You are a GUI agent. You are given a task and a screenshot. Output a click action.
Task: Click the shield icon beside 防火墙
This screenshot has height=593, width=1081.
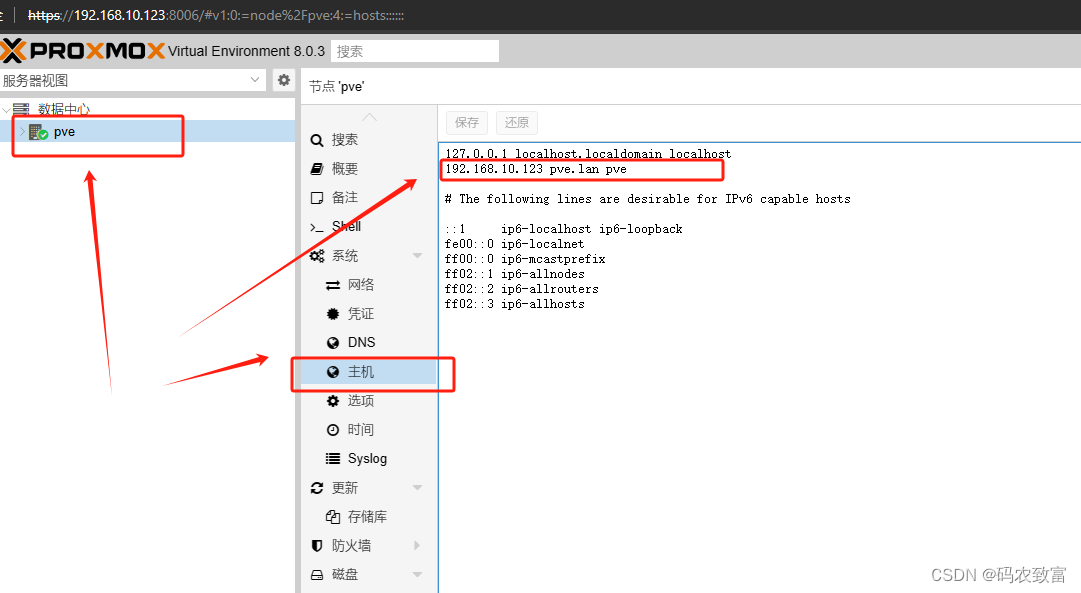[x=316, y=545]
